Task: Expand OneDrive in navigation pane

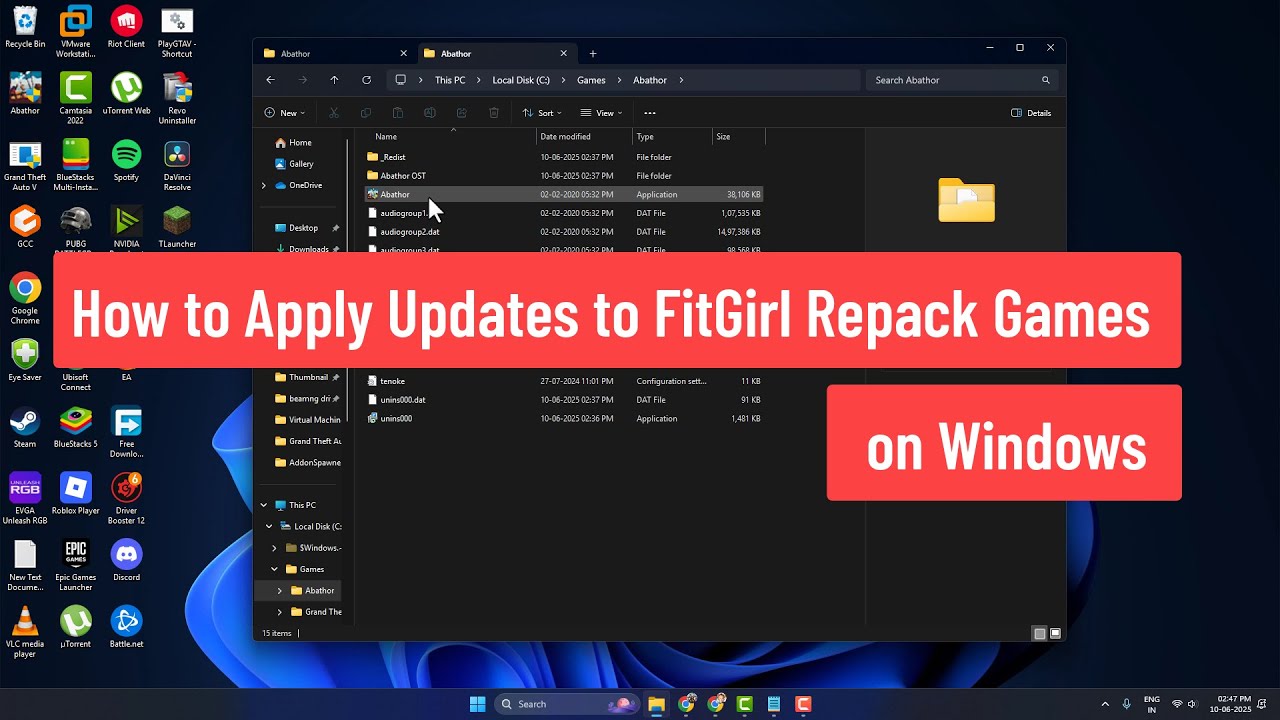Action: coord(264,185)
